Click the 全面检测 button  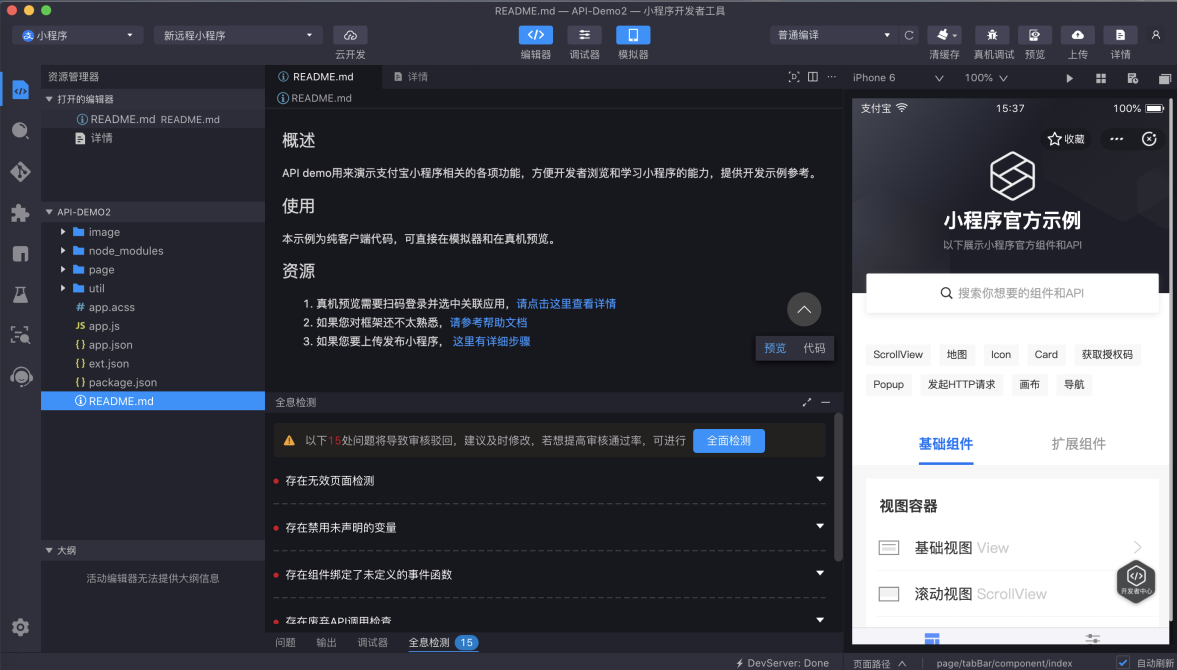[x=729, y=440]
